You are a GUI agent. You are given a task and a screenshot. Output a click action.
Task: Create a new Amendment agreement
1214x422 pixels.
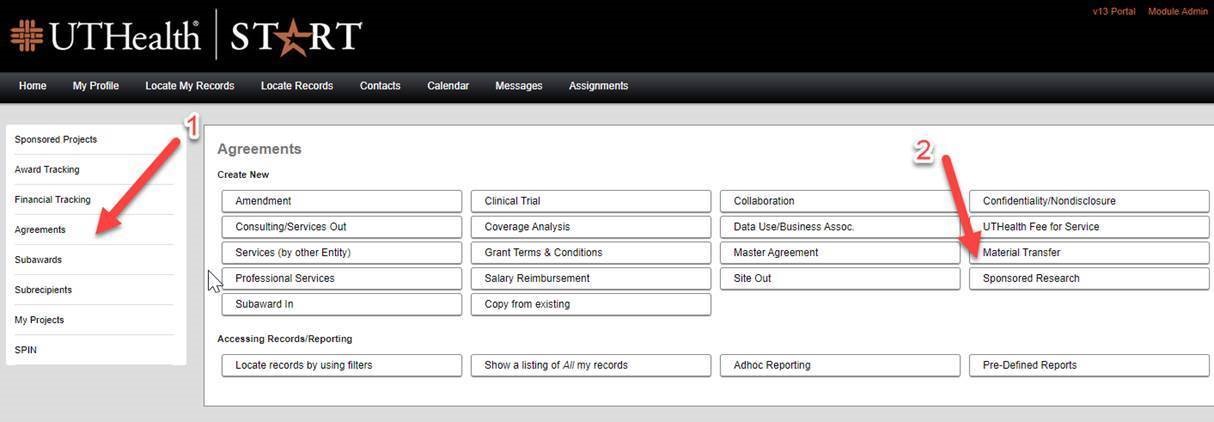341,201
